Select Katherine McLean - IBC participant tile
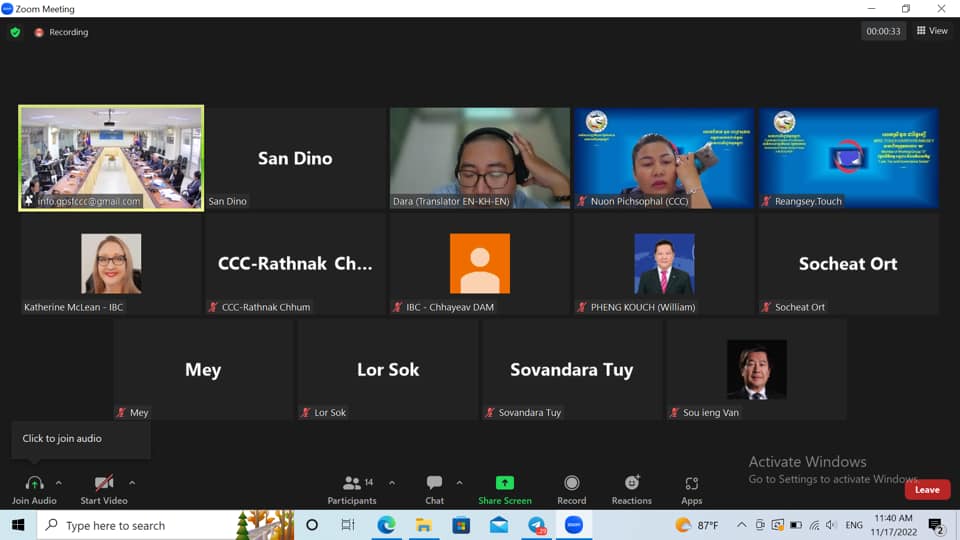Viewport: 960px width, 540px height. 111,264
